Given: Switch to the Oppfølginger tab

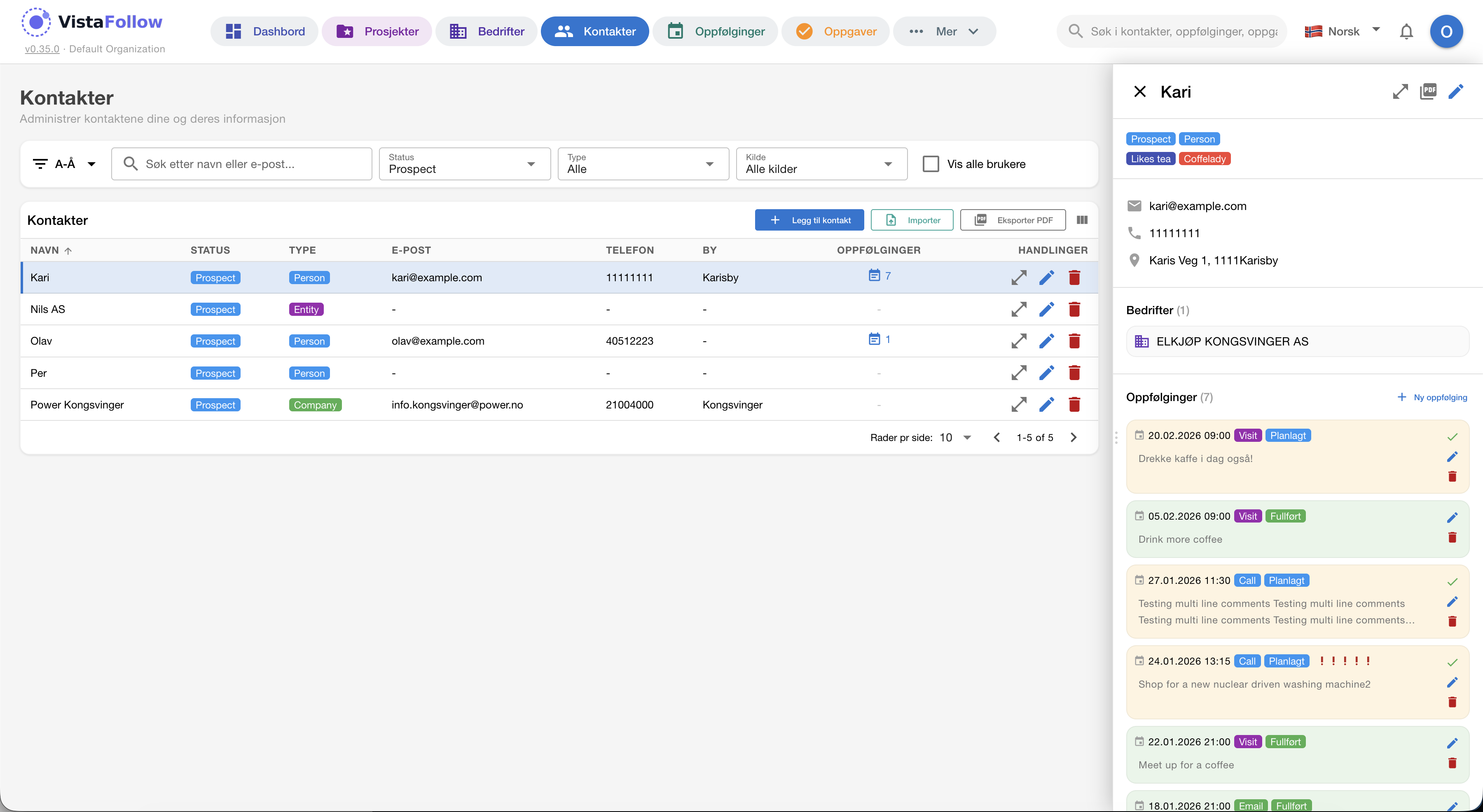Looking at the screenshot, I should coord(716,32).
